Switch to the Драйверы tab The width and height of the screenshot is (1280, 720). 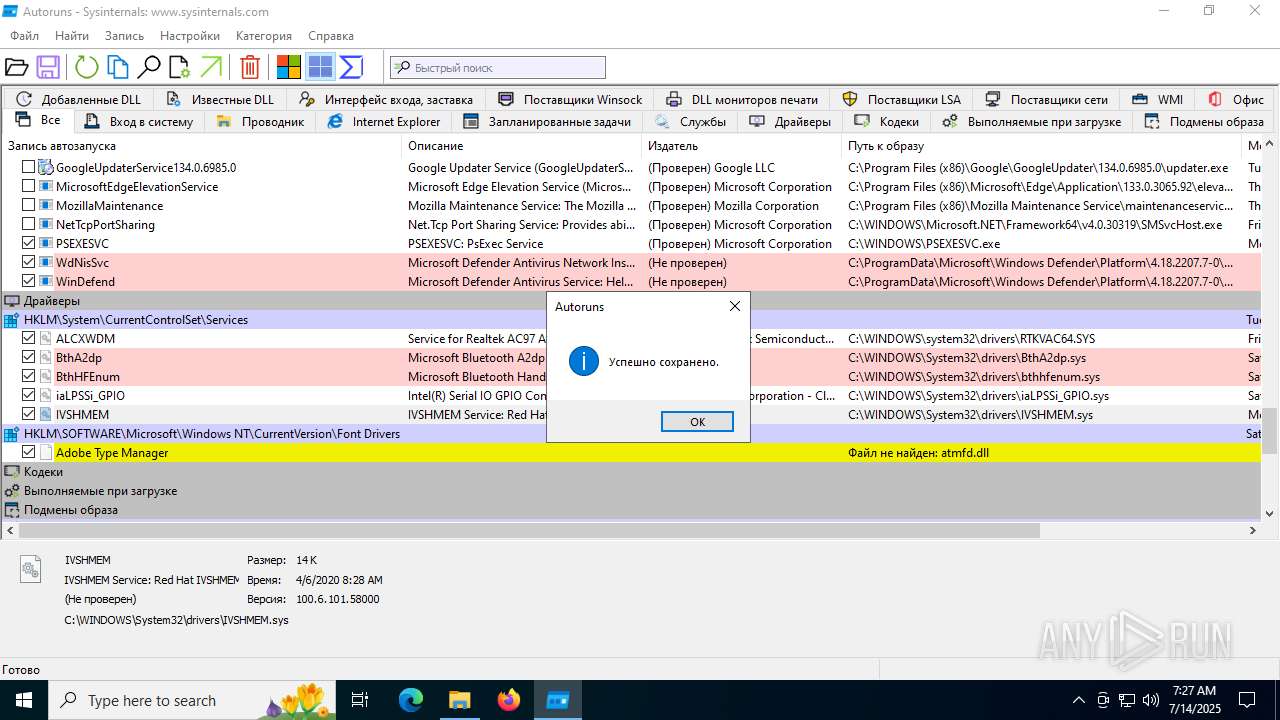click(x=790, y=122)
